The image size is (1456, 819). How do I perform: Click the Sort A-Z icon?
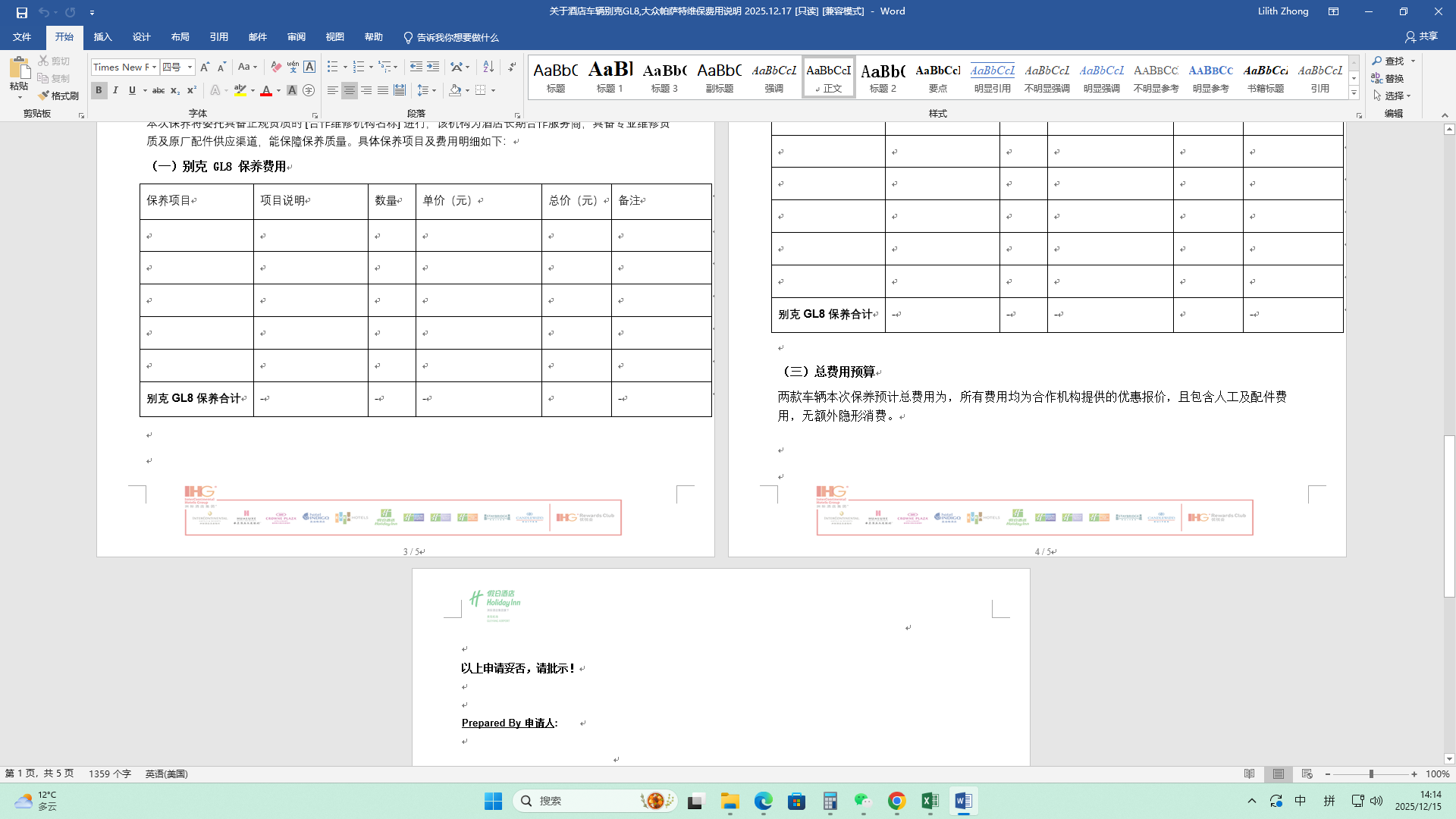point(488,67)
